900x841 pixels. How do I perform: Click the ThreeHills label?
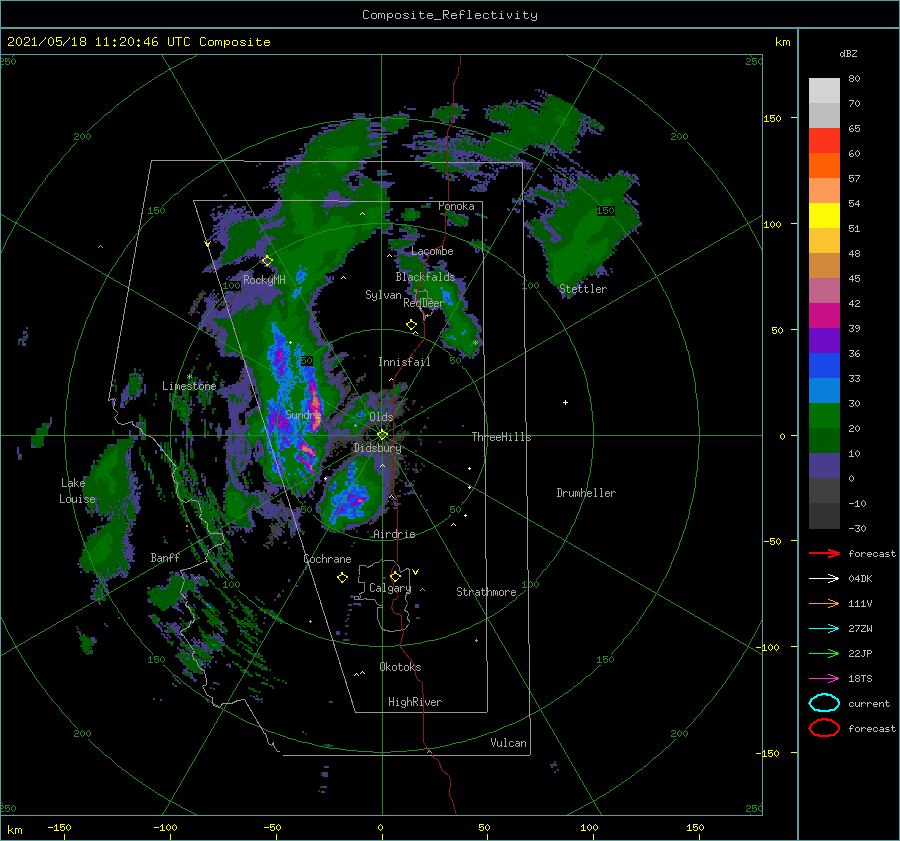pyautogui.click(x=502, y=437)
